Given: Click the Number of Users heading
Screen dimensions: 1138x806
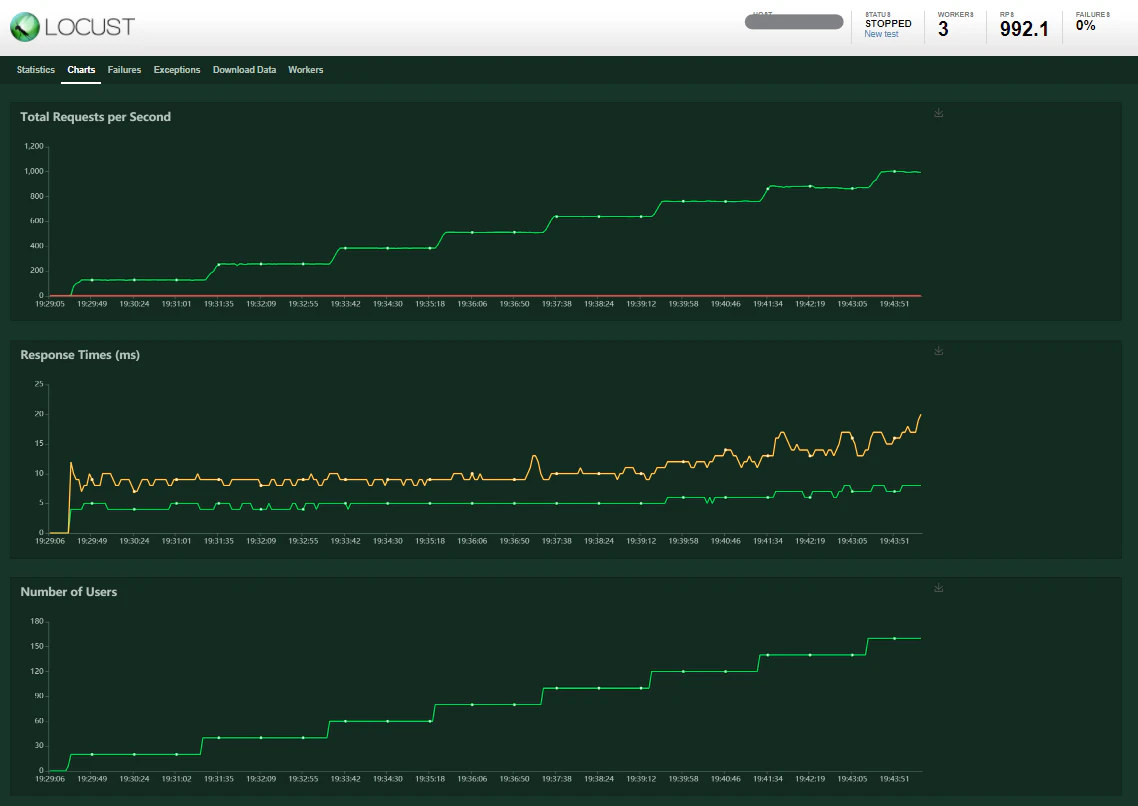Looking at the screenshot, I should click(x=69, y=592).
